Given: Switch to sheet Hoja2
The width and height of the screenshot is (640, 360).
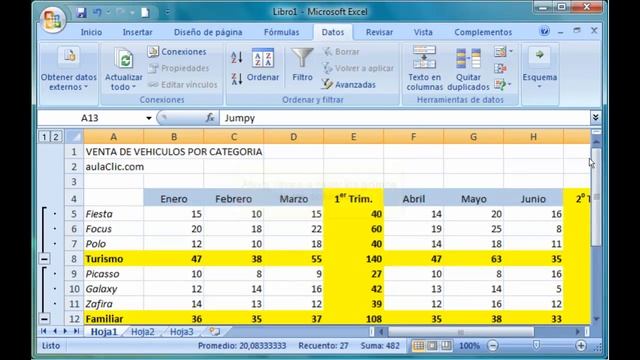Looking at the screenshot, I should click(x=142, y=331).
